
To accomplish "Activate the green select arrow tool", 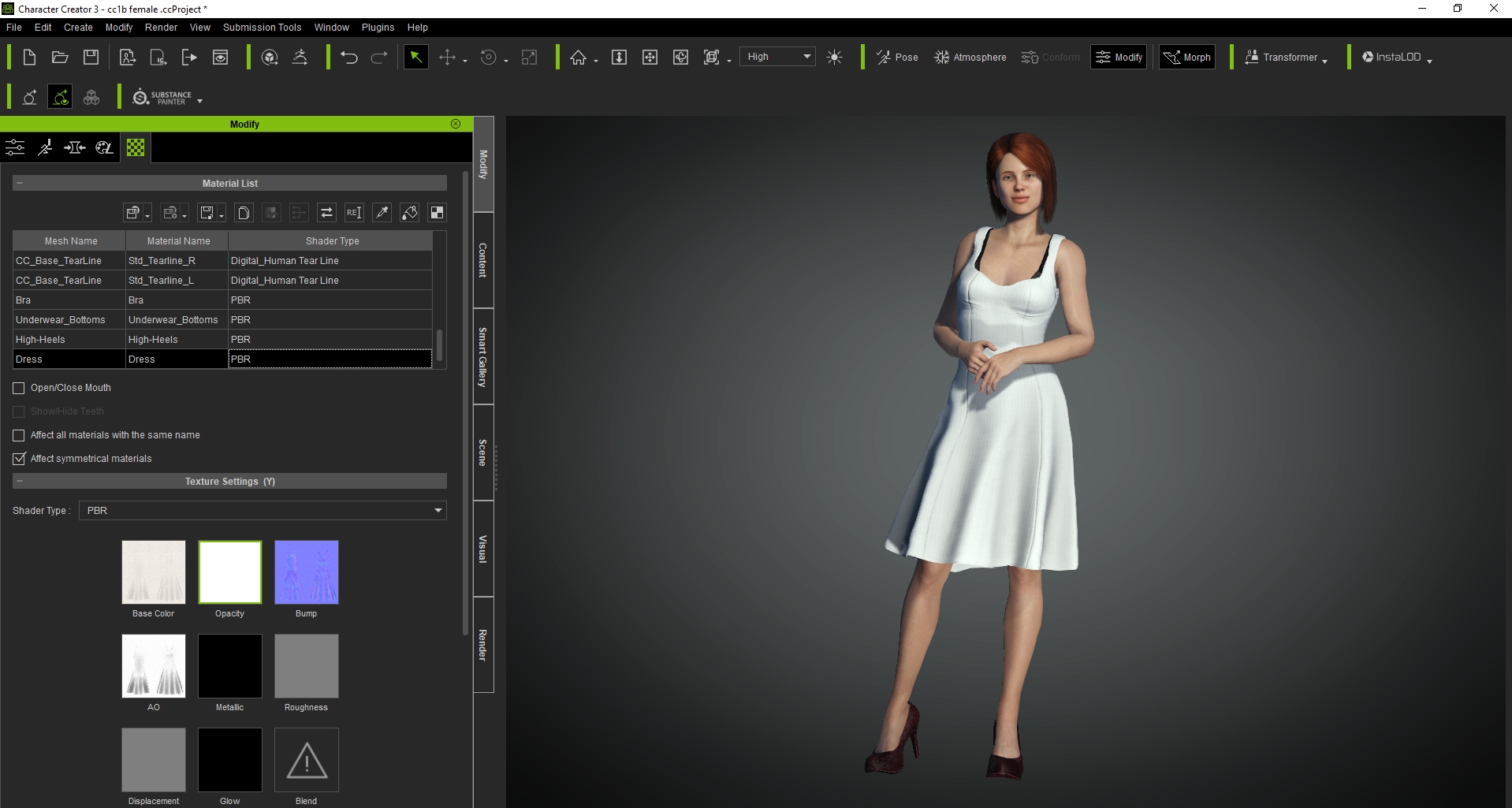I will pos(415,57).
